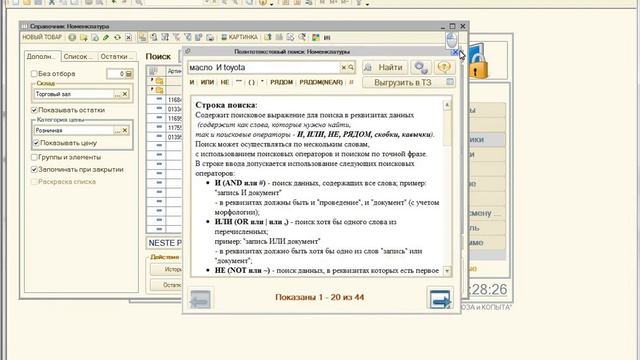Screen dimensions: 640x360
Task: Click the Выгрузить в ТЗ button
Action: click(x=409, y=82)
